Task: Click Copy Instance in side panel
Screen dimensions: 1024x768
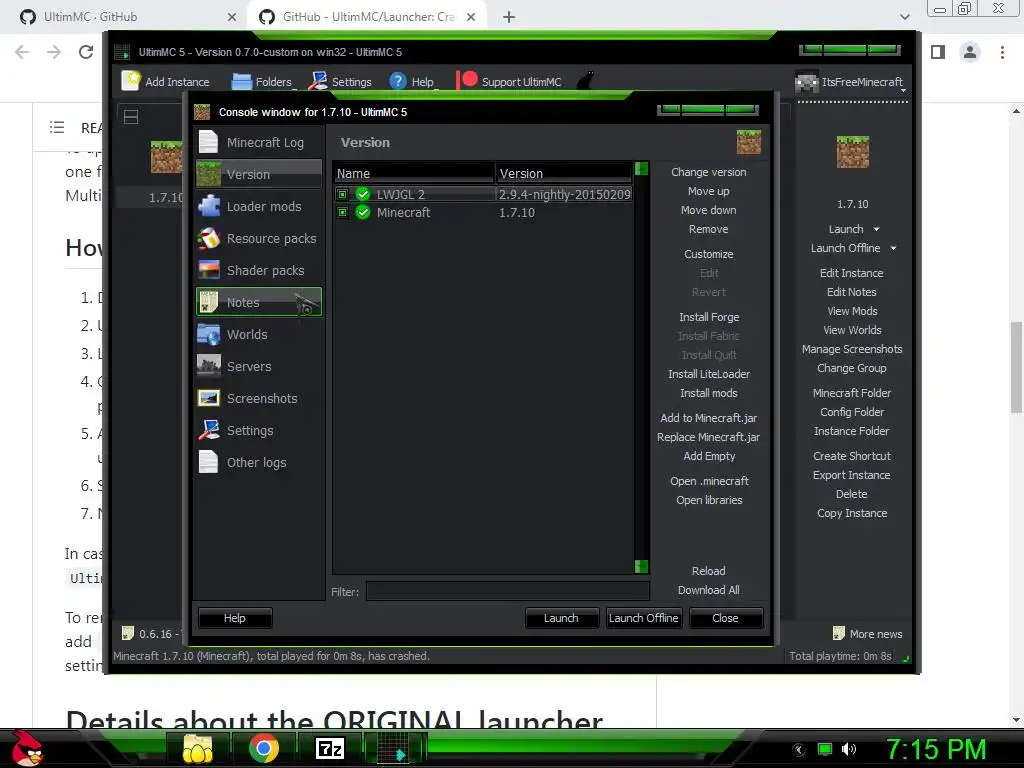Action: [x=851, y=513]
